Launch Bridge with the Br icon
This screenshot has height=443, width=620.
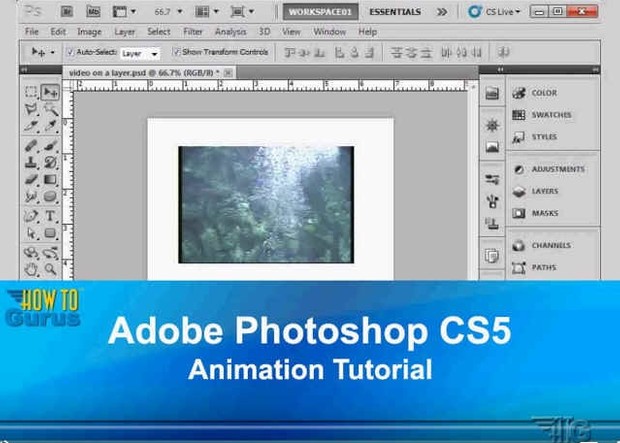click(x=67, y=11)
